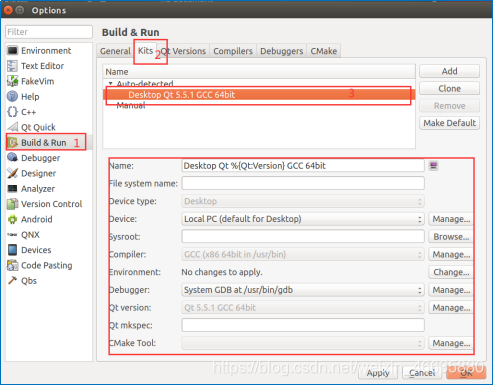Image resolution: width=494 pixels, height=386 pixels.
Task: Open the Qbs hammer category icon
Action: [12, 281]
